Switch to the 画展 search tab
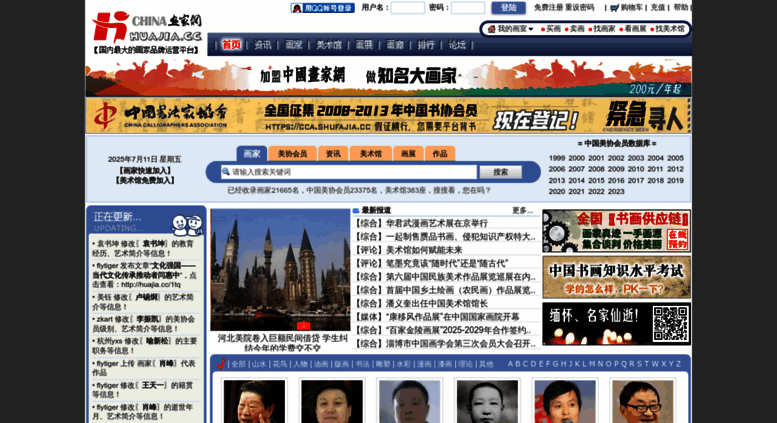Viewport: 777px width, 423px height. [x=408, y=154]
